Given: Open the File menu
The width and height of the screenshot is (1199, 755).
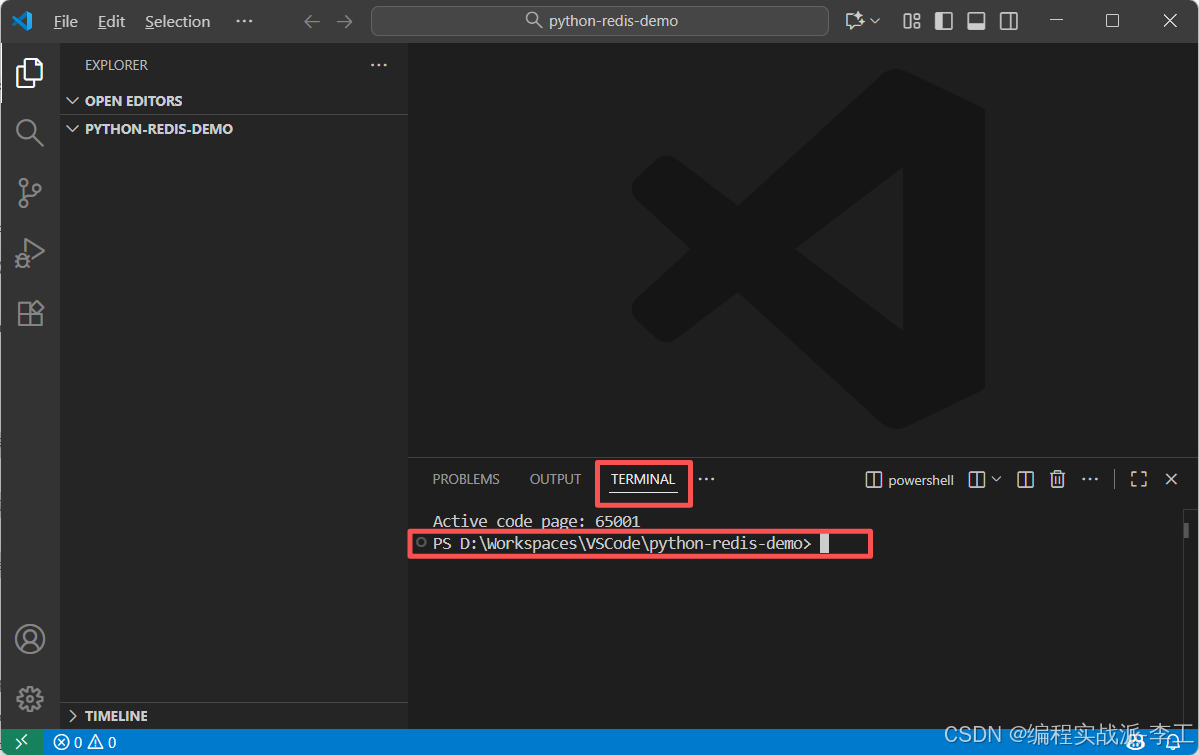Looking at the screenshot, I should [65, 21].
